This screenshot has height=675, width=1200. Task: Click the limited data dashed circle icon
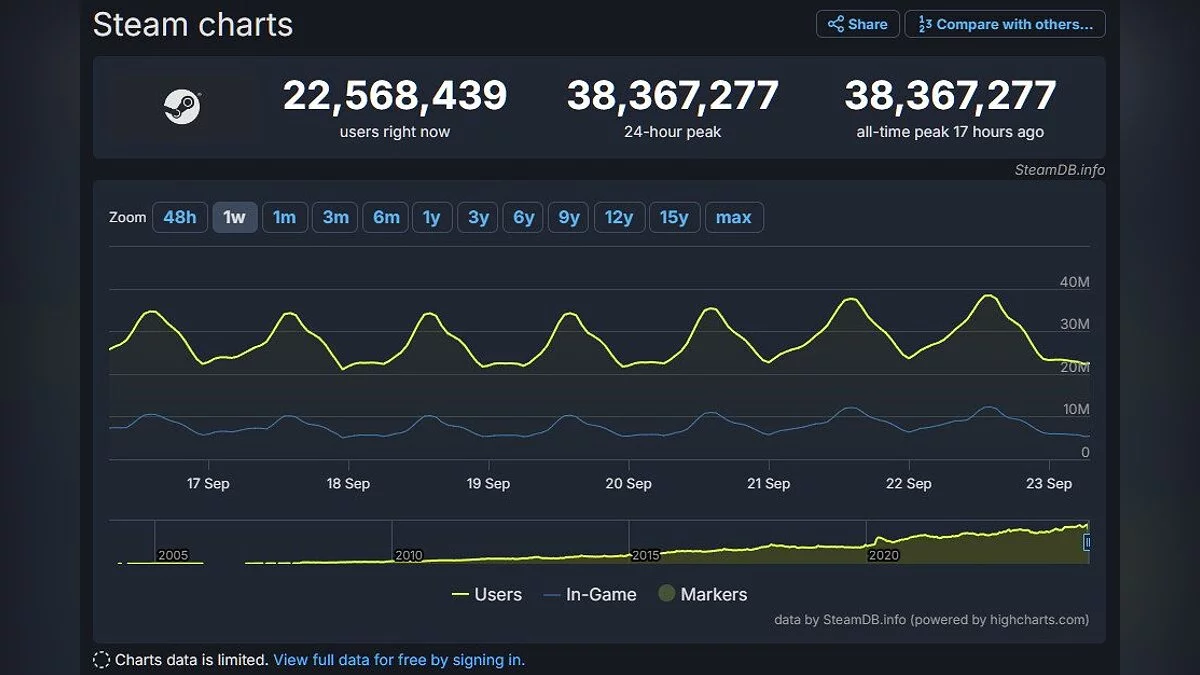coord(101,659)
